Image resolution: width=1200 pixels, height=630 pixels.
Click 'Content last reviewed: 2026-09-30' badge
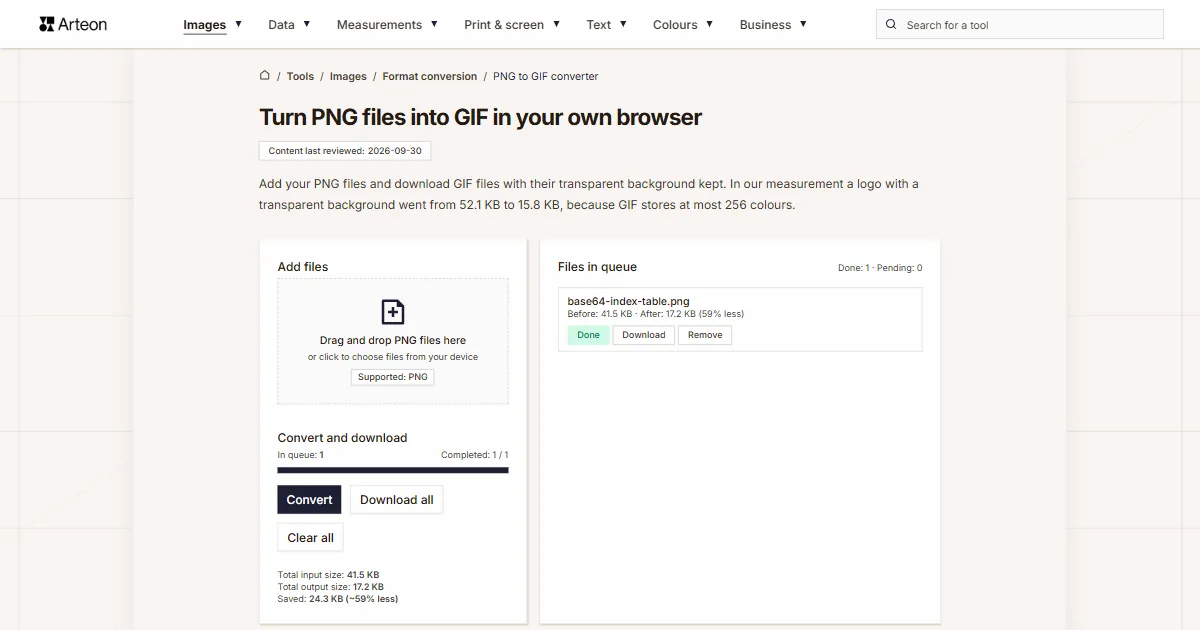pyautogui.click(x=345, y=151)
